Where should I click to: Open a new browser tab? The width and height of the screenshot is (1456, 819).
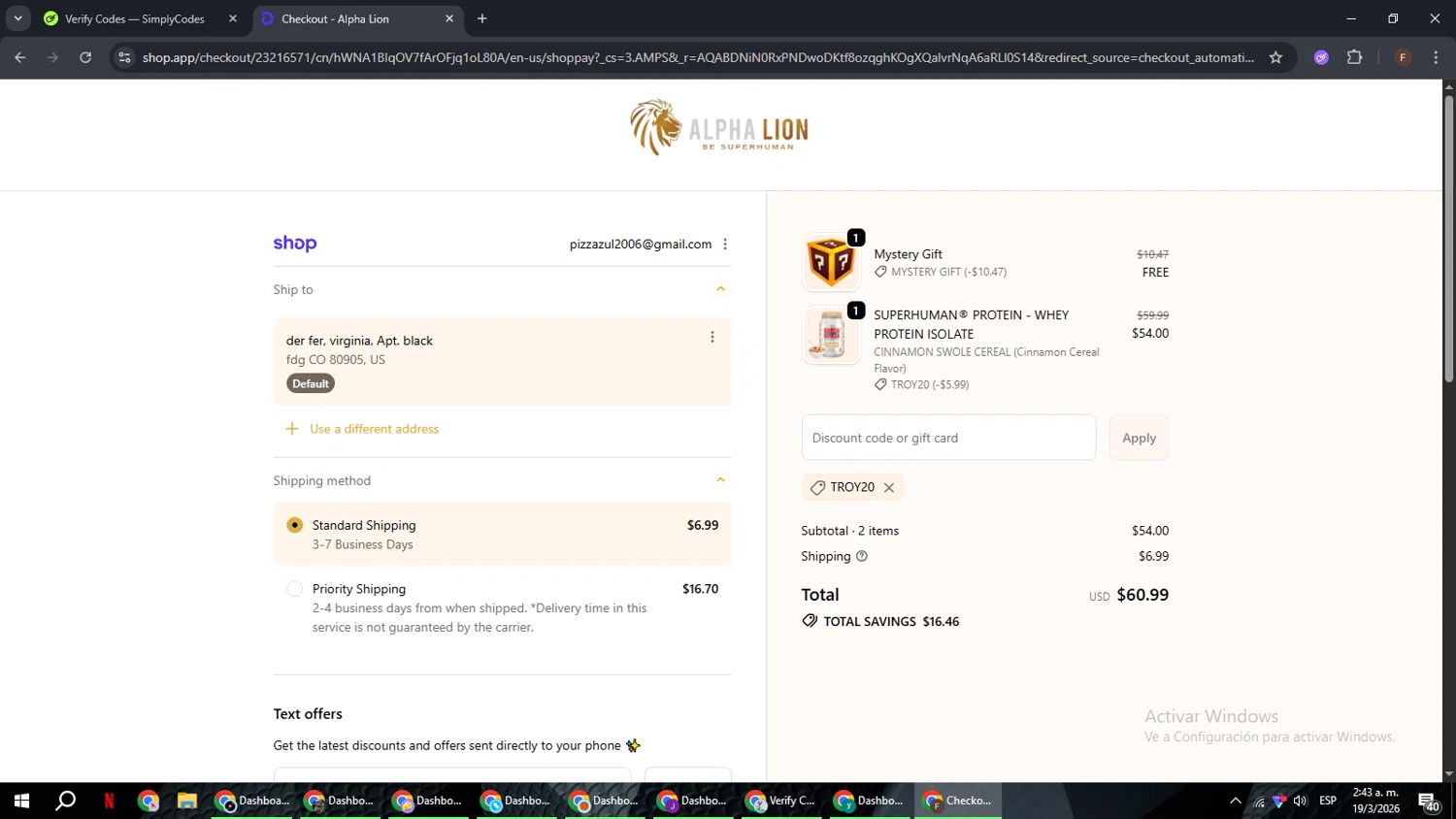[x=482, y=18]
